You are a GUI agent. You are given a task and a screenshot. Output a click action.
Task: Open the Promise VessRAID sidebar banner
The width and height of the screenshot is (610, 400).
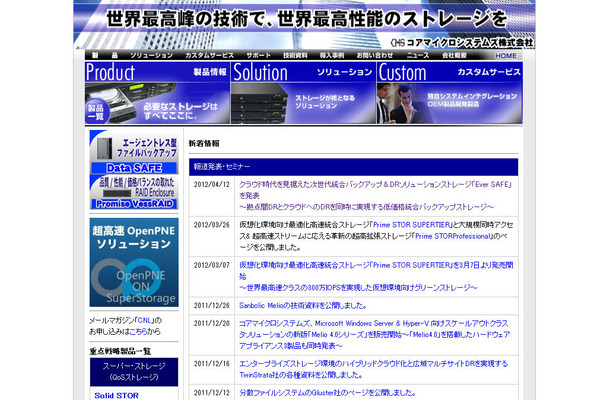[134, 192]
